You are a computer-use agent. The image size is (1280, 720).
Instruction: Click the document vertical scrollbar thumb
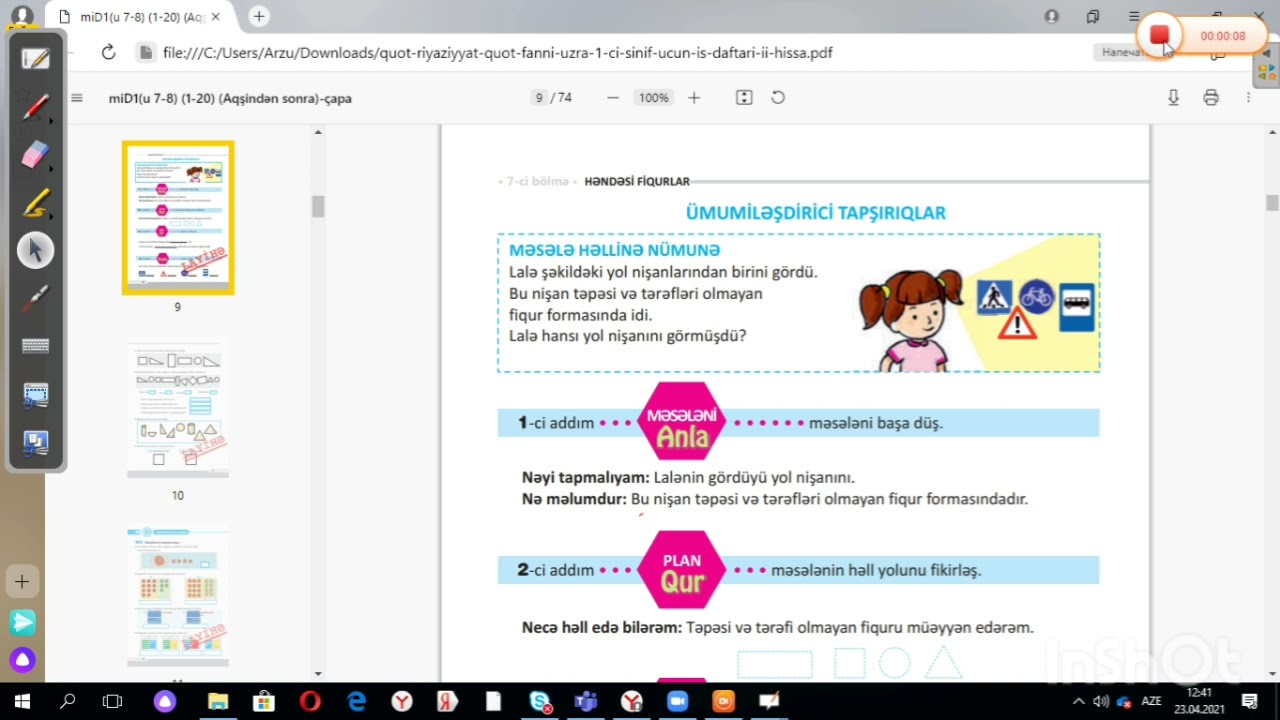[1272, 203]
